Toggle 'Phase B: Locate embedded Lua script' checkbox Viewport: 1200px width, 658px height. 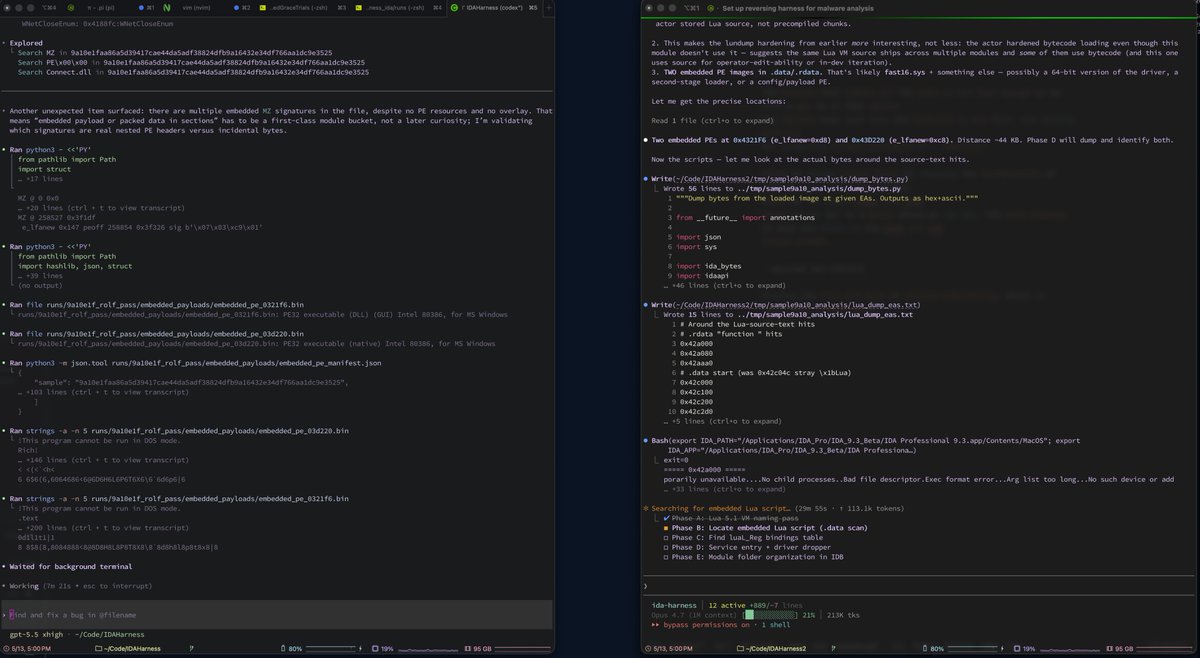pos(666,528)
